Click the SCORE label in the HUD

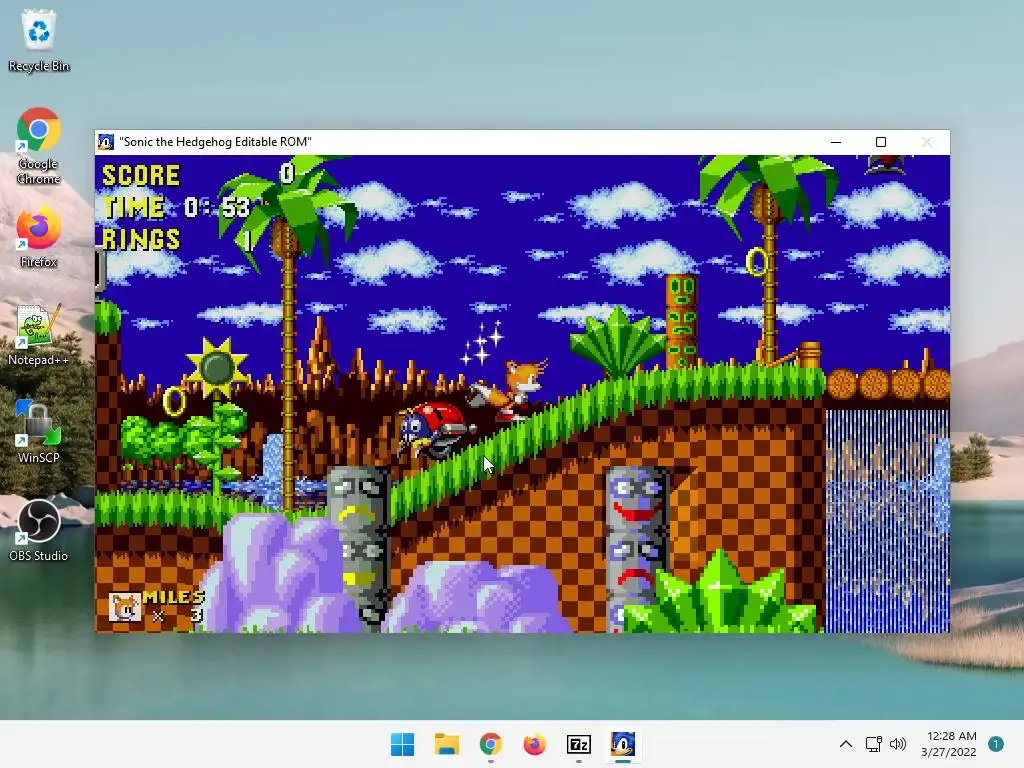click(141, 176)
